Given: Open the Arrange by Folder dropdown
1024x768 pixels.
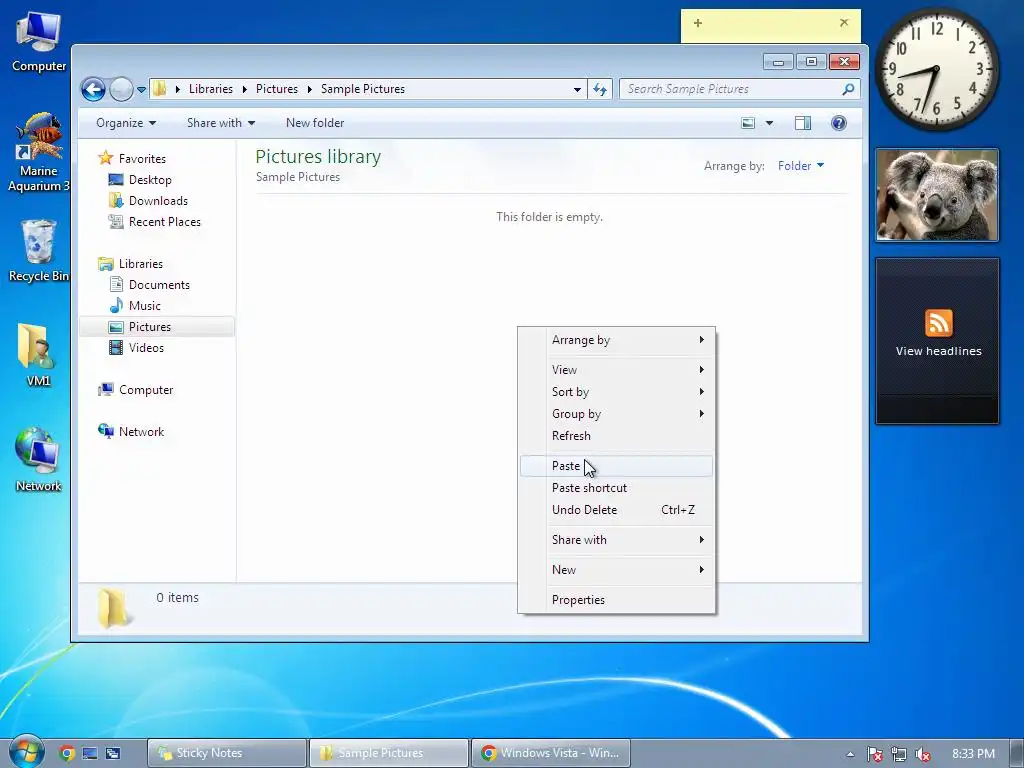Looking at the screenshot, I should point(801,166).
